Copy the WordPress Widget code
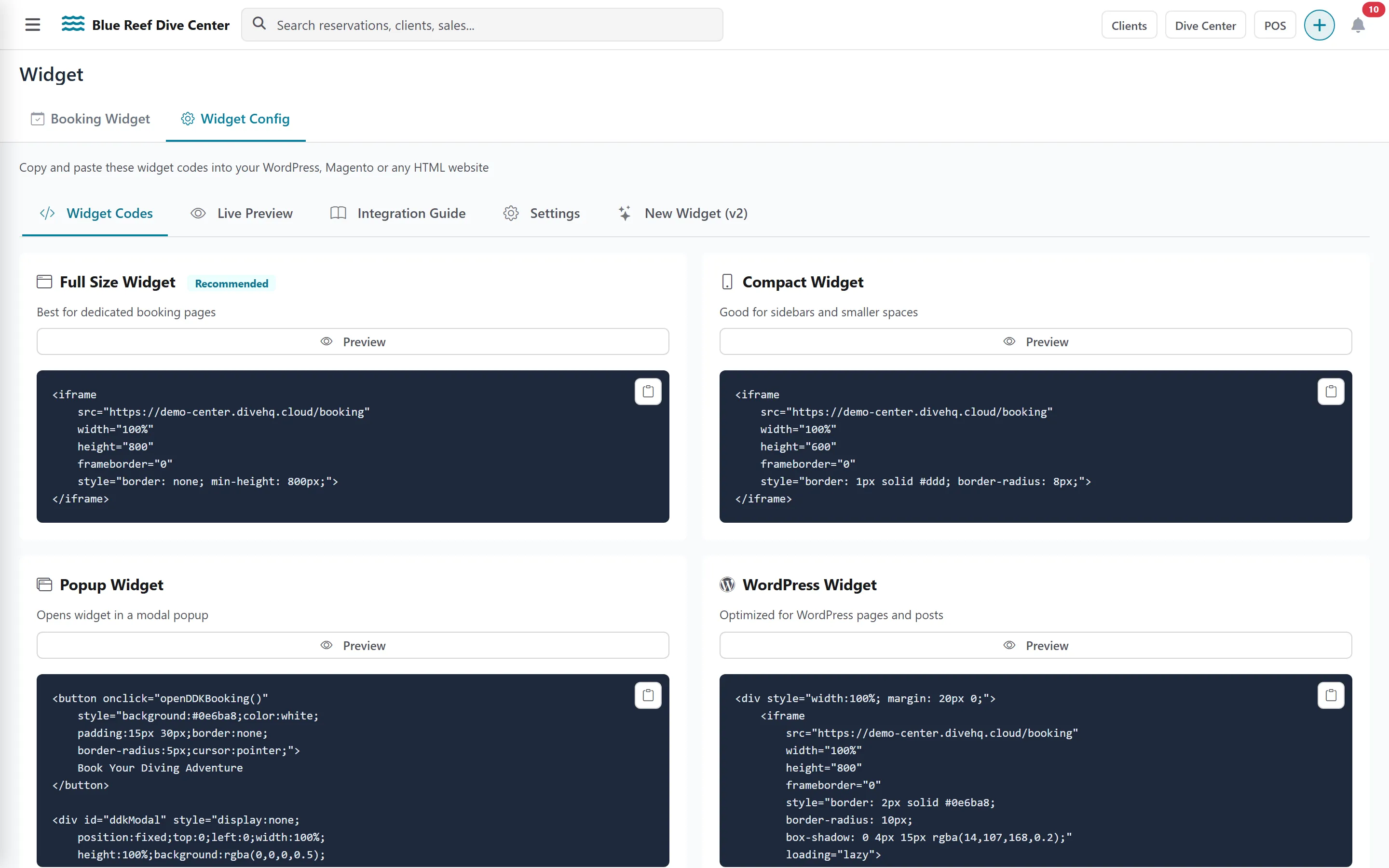Image resolution: width=1389 pixels, height=868 pixels. 1331,695
